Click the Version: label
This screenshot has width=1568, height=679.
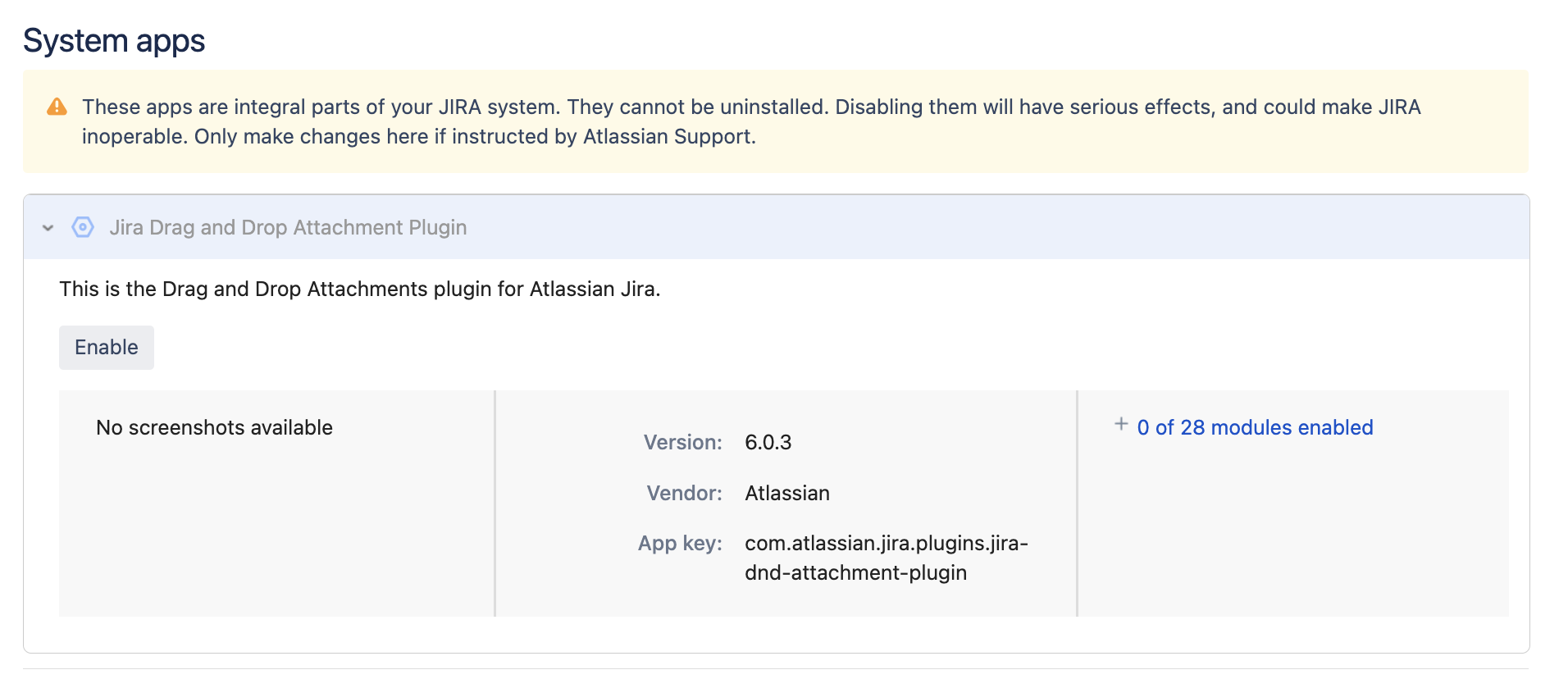pyautogui.click(x=682, y=443)
